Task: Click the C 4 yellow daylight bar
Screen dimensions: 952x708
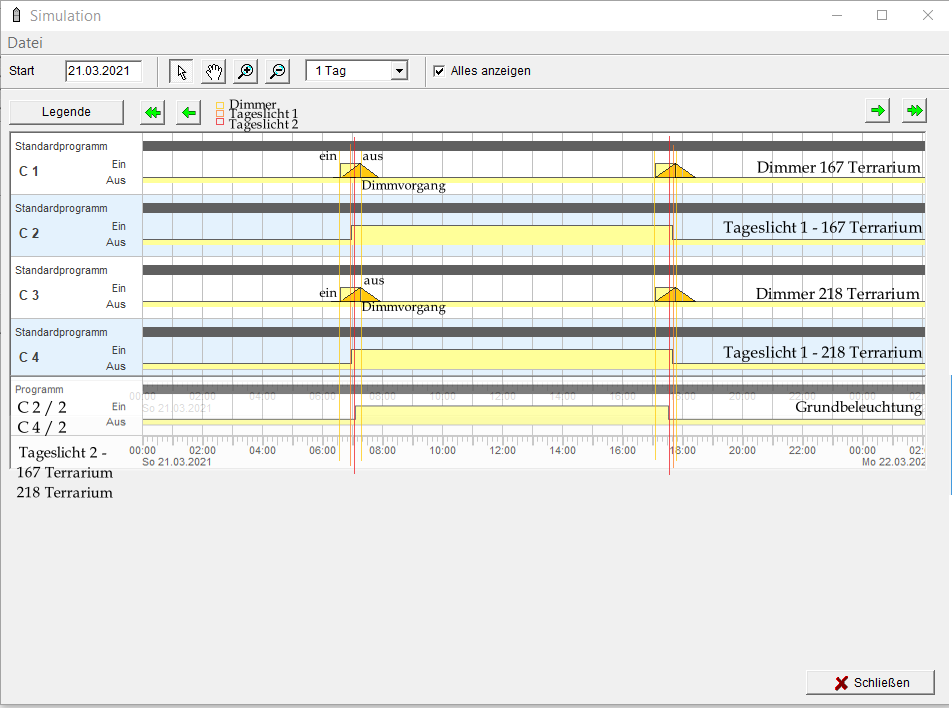Action: point(512,359)
